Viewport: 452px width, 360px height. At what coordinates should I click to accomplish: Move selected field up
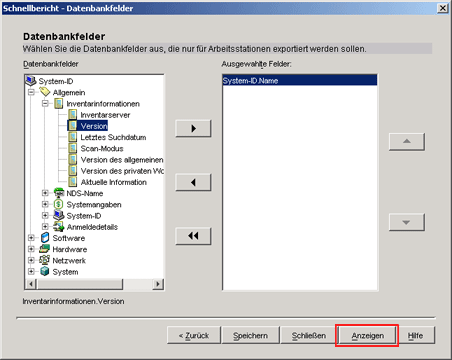[x=407, y=142]
